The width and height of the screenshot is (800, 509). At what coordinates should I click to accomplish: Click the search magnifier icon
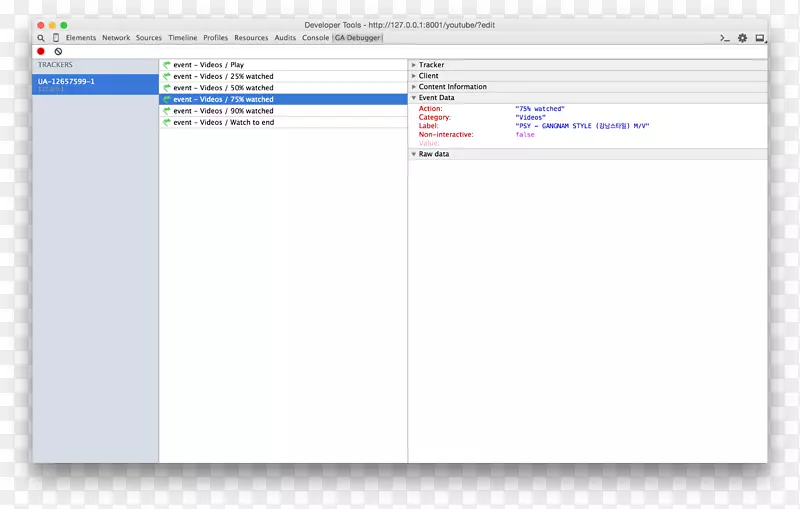[41, 38]
